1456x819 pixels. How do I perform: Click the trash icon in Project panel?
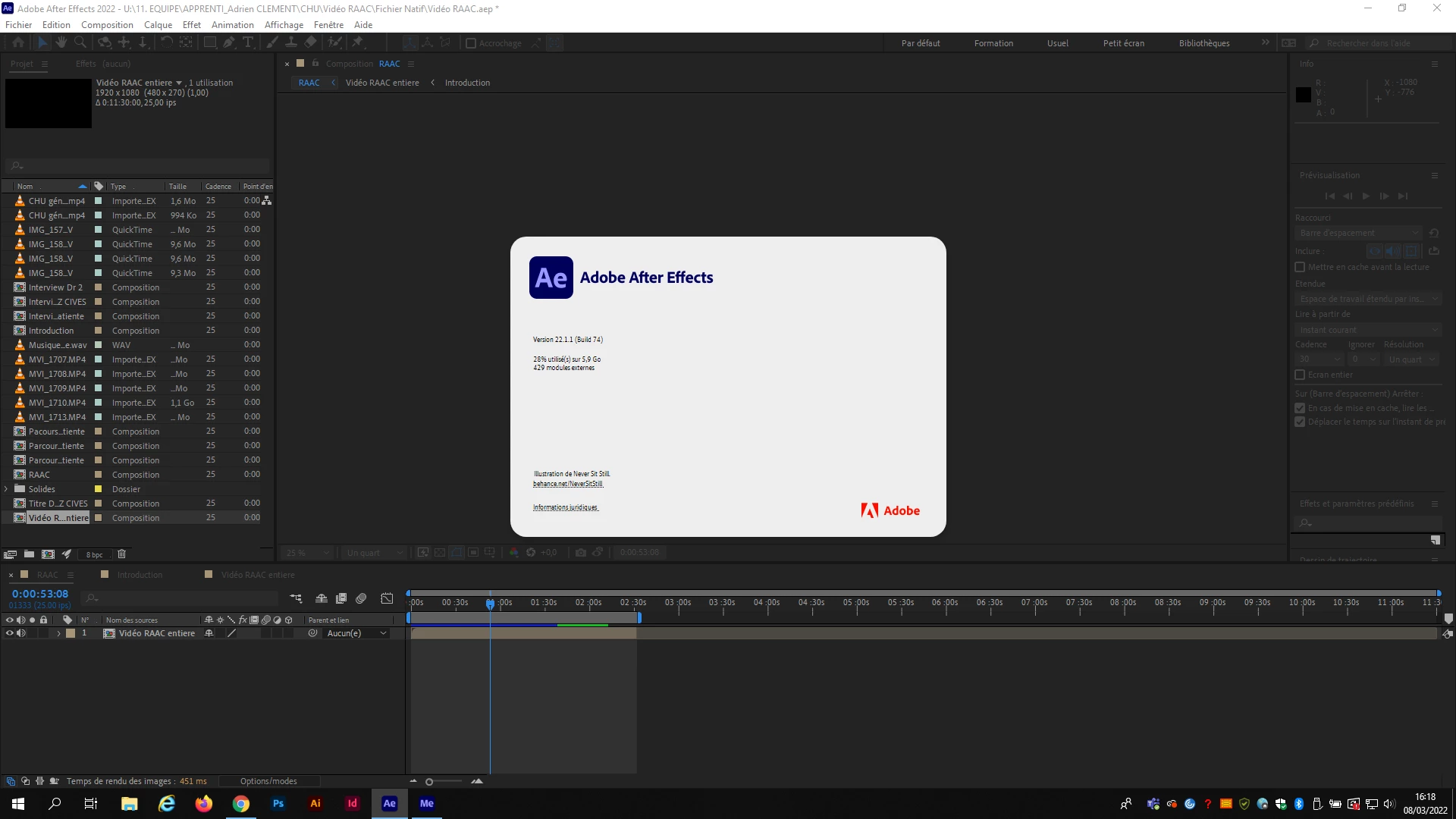point(121,554)
